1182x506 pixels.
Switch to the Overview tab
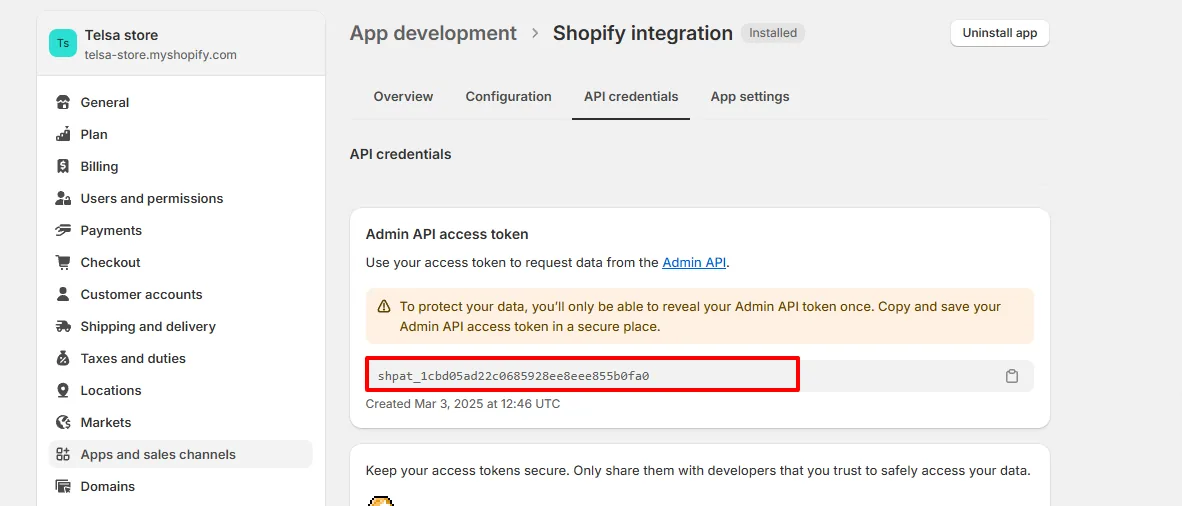click(403, 97)
